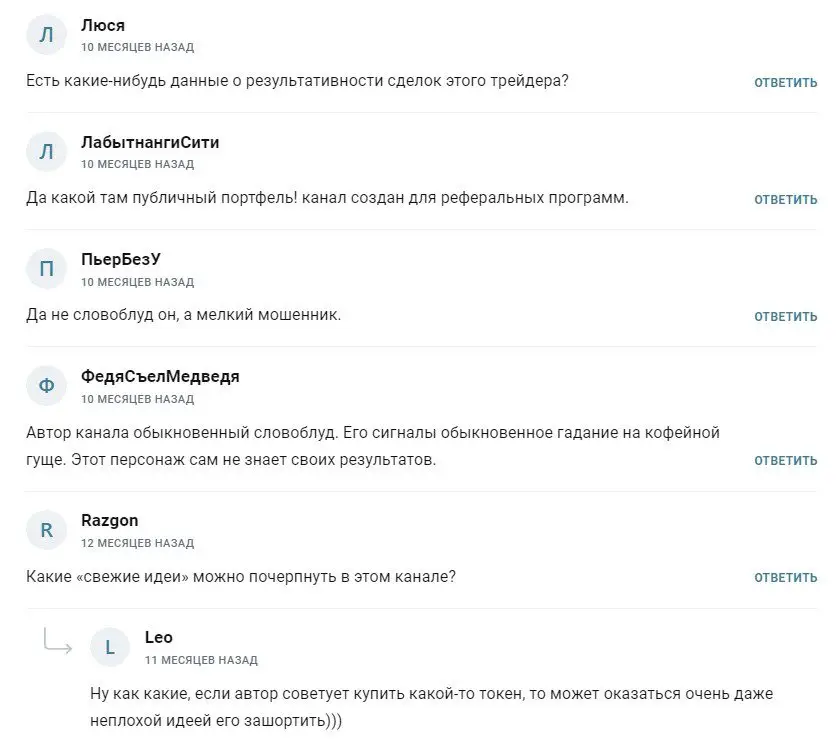Click Люся's avatar icon
839x748 pixels.
47,35
